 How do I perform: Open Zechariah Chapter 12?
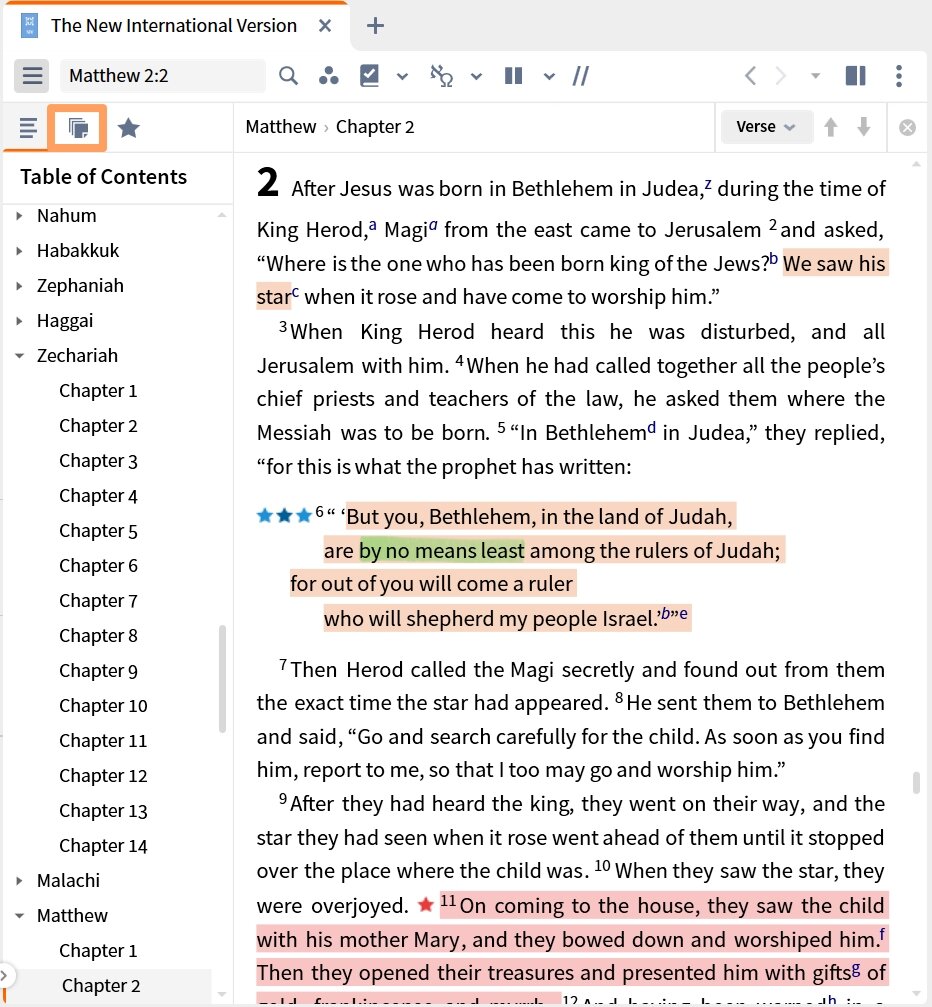(x=103, y=776)
